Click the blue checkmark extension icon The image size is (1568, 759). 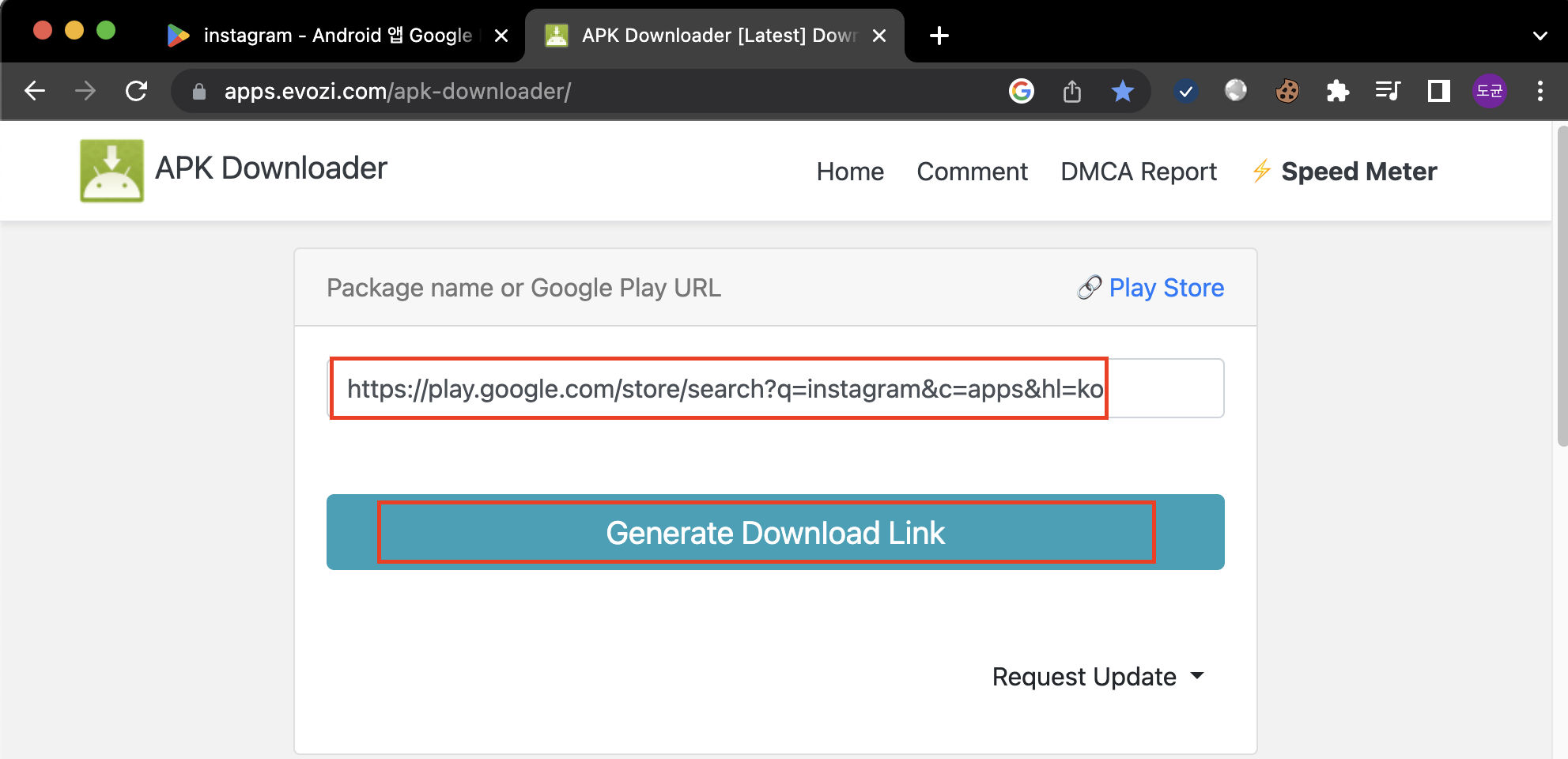tap(1185, 92)
